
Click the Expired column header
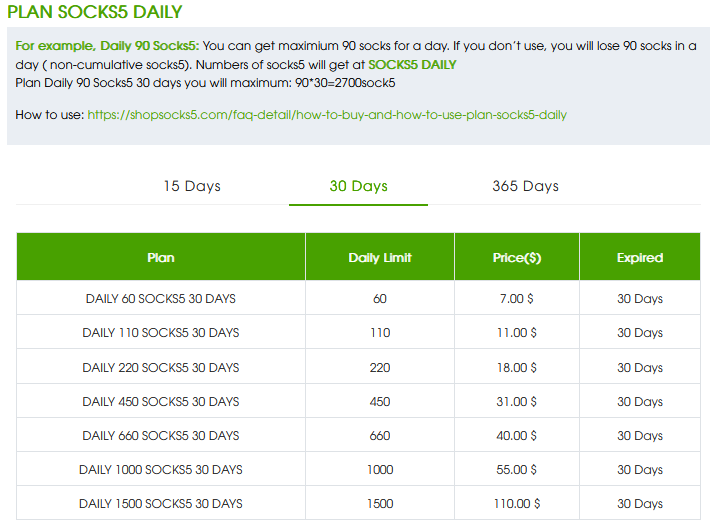(640, 257)
